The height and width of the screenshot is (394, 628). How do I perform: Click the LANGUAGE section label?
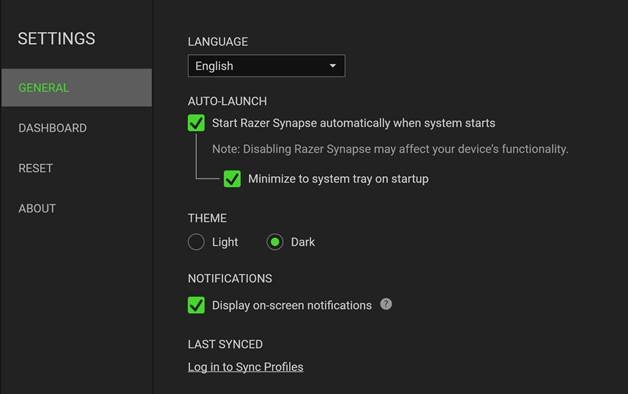pyautogui.click(x=218, y=42)
